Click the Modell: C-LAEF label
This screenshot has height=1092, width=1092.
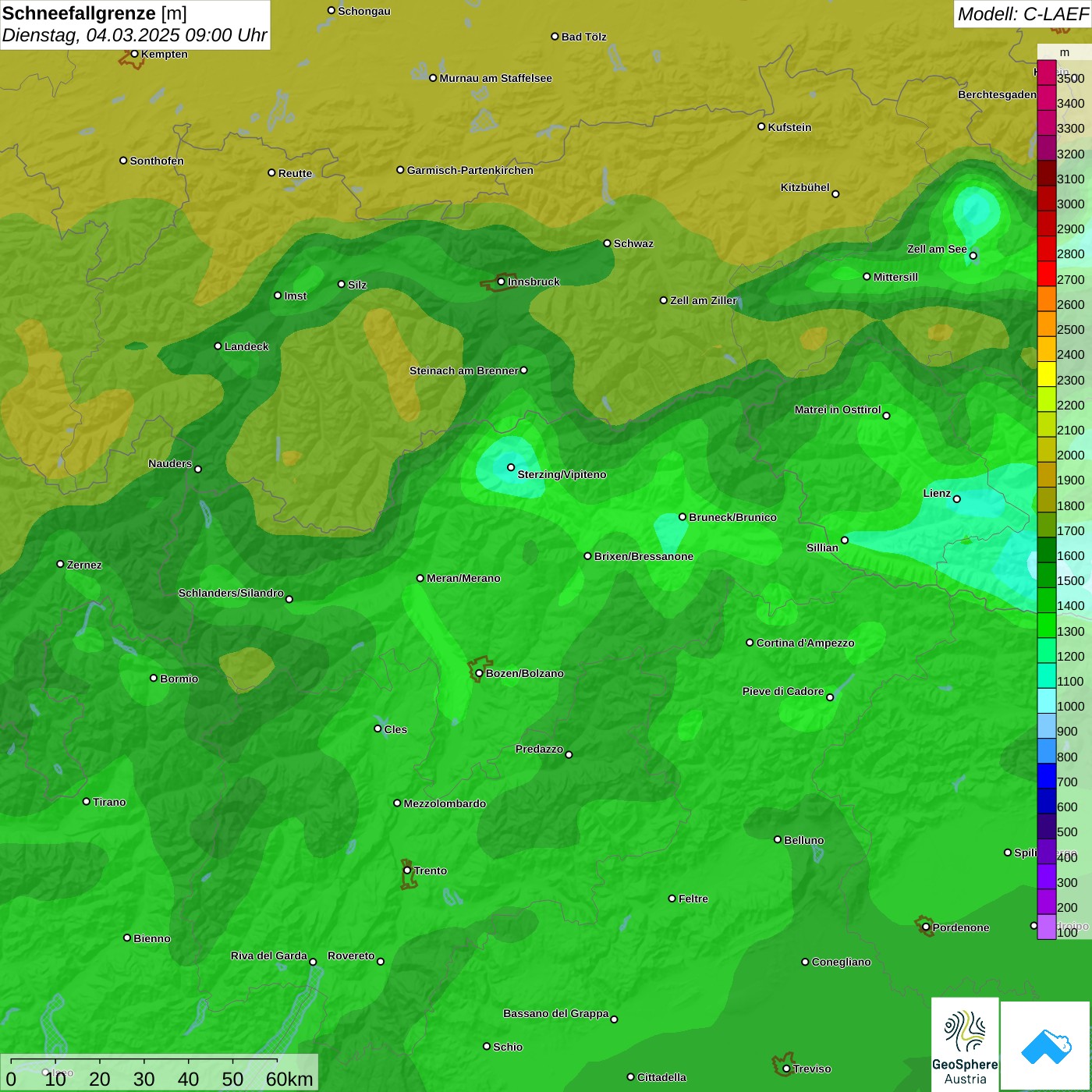pos(1023,13)
